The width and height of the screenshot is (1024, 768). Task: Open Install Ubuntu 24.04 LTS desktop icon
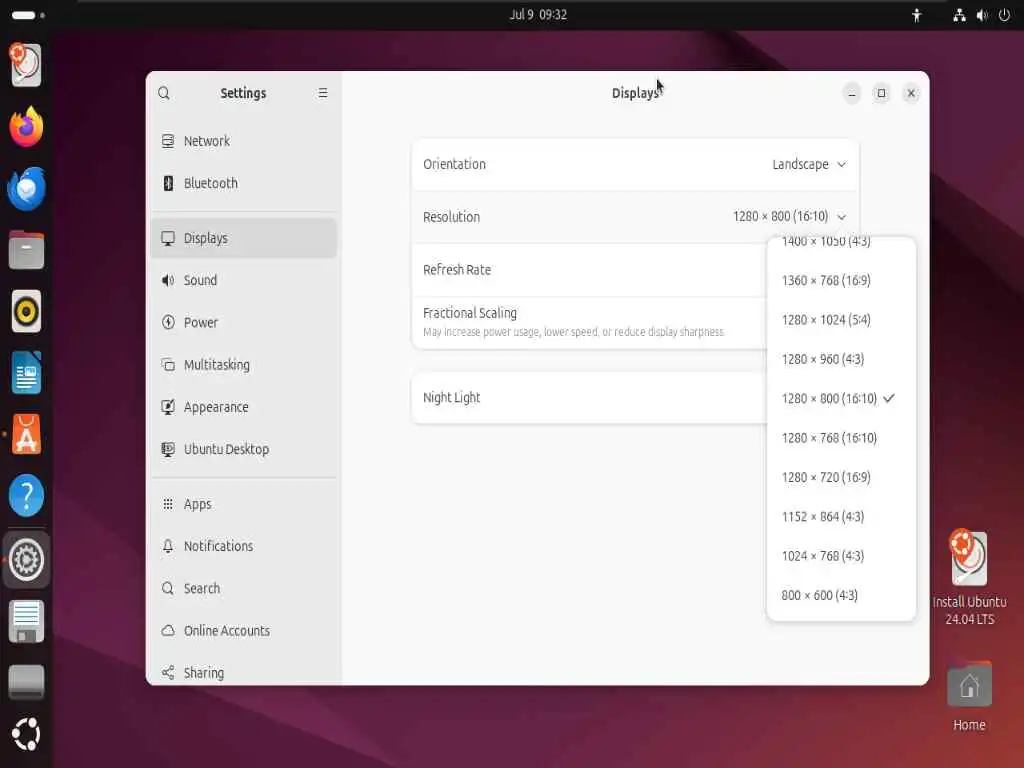(x=969, y=578)
